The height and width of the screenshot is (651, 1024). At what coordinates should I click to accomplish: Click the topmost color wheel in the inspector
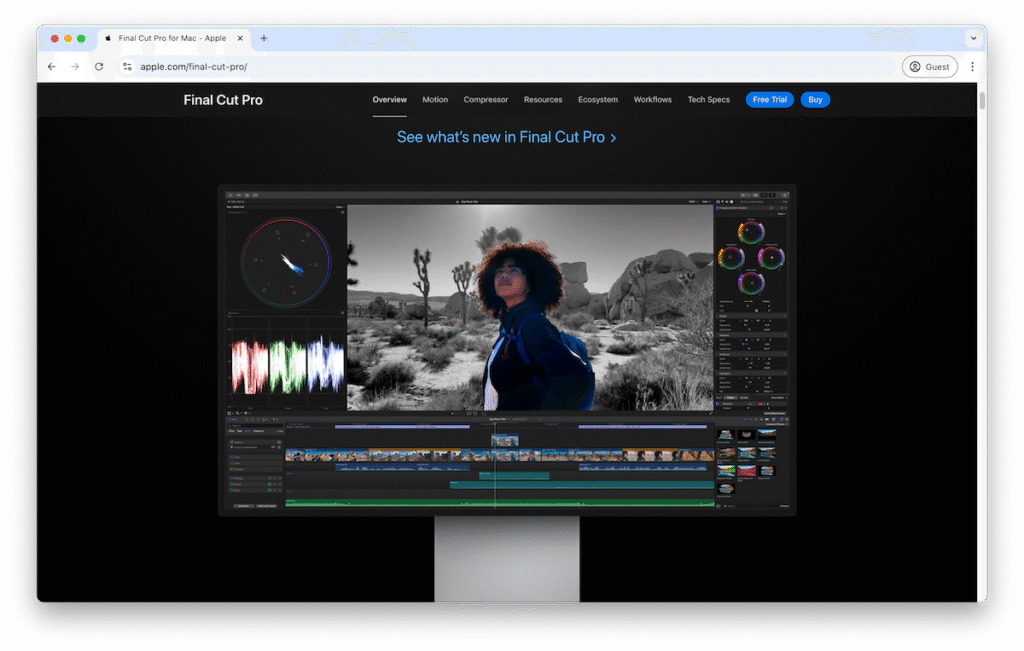[x=751, y=232]
